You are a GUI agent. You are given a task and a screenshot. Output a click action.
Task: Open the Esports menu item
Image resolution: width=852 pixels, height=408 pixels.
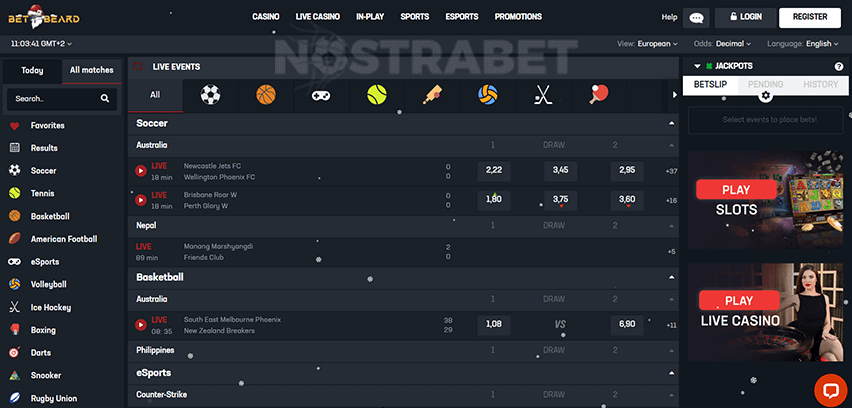pyautogui.click(x=462, y=17)
